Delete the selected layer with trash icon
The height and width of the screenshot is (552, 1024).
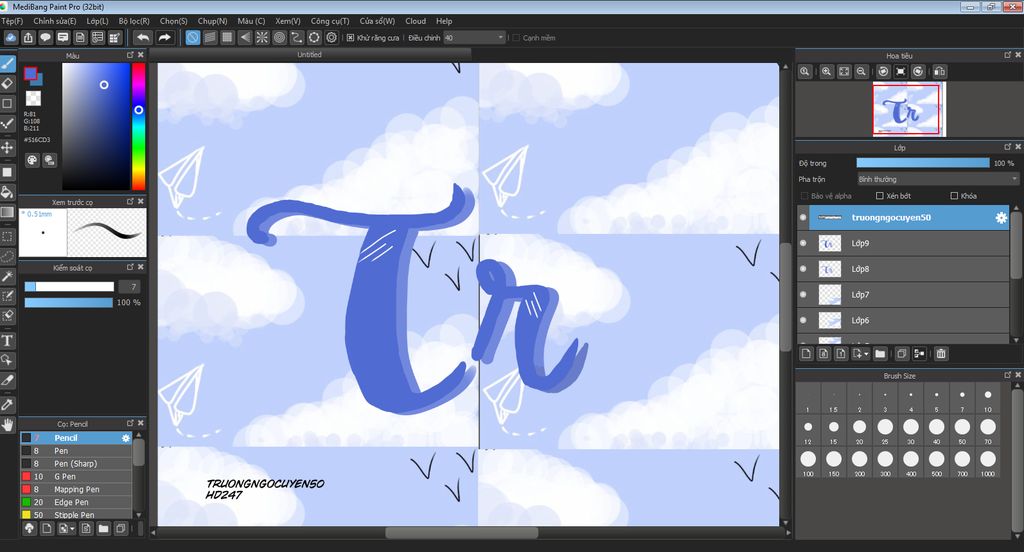[x=940, y=353]
